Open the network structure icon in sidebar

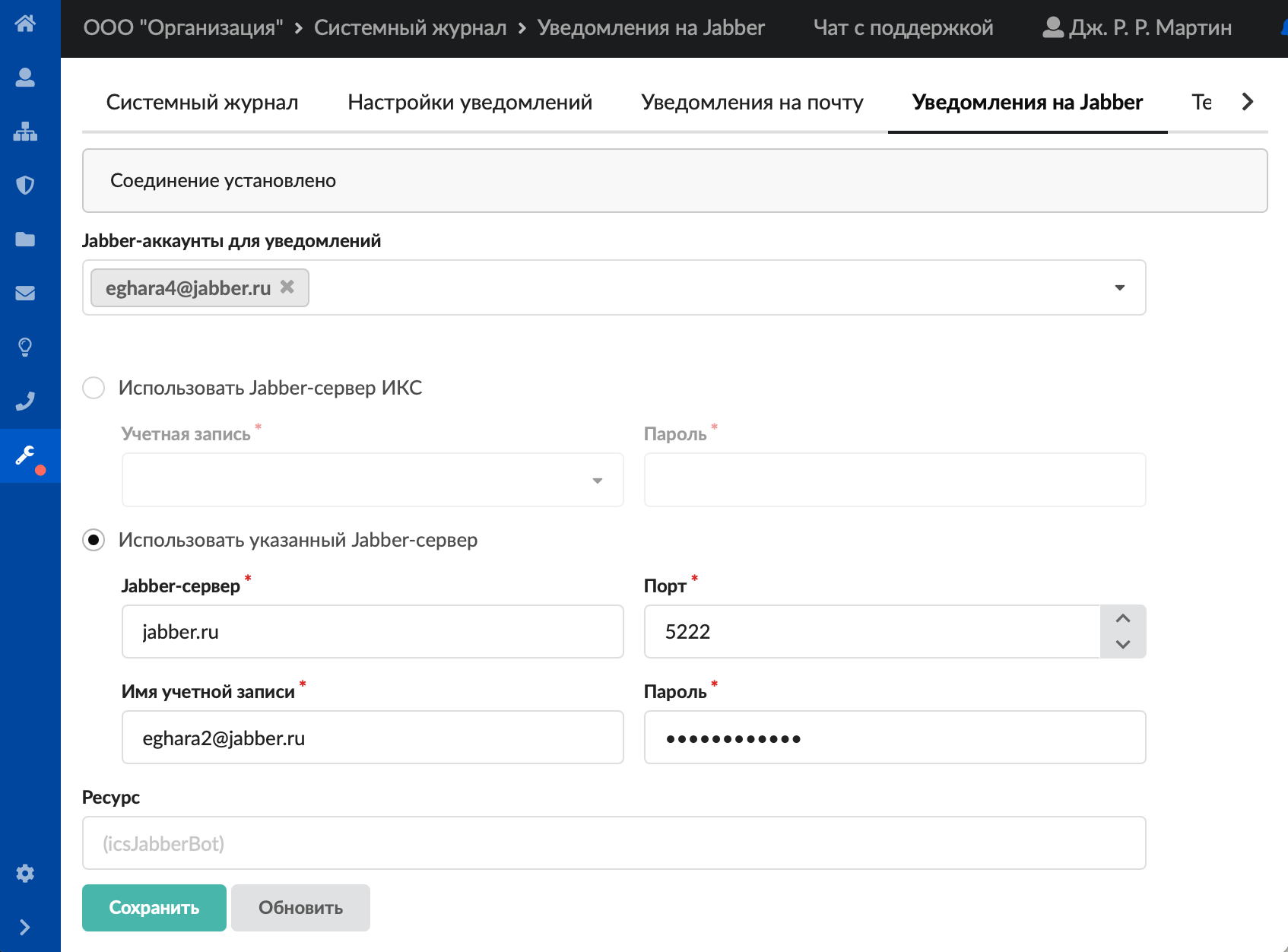point(25,132)
